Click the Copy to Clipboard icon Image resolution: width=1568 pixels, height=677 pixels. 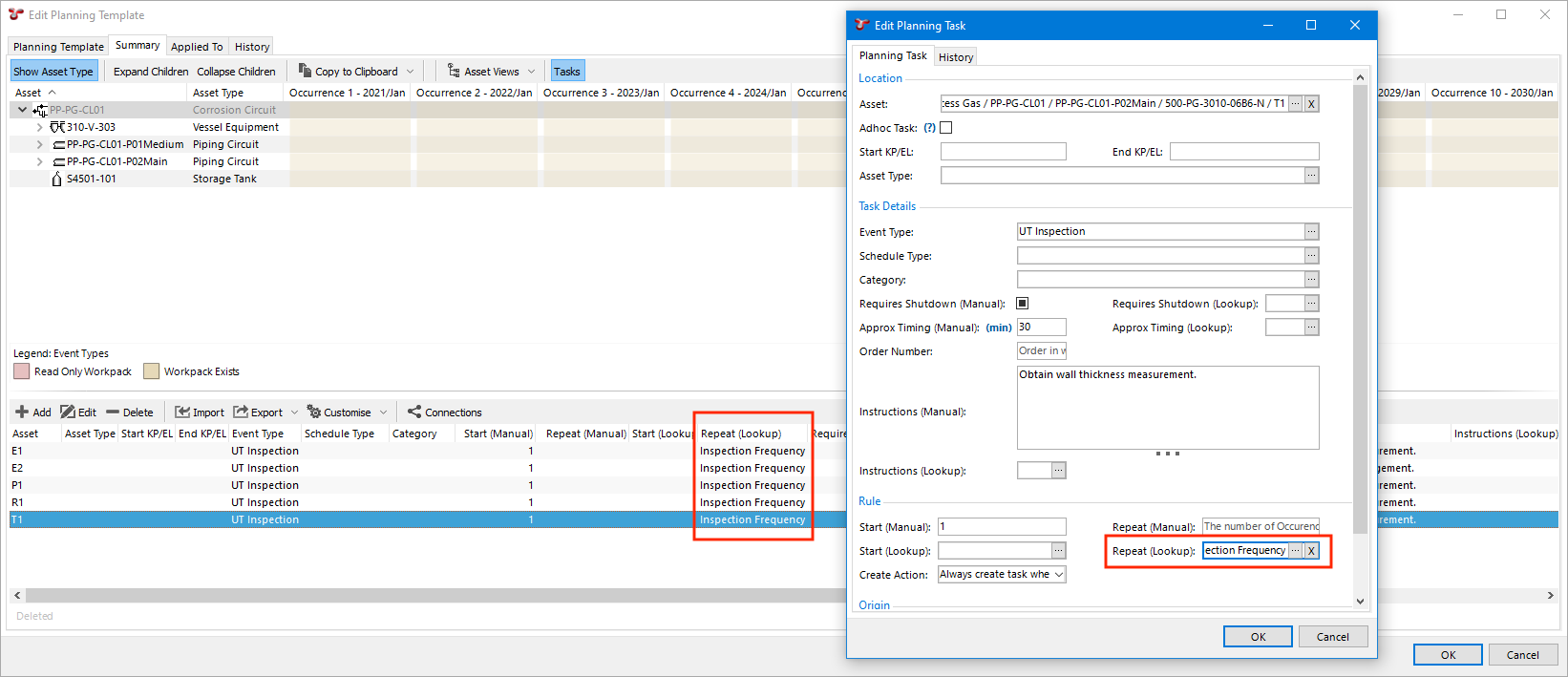(305, 71)
